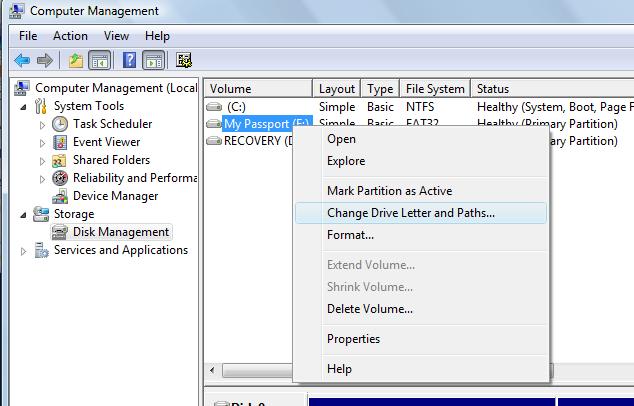Expand the Event Viewer node arrow
This screenshot has height=406, width=634.
click(42, 143)
